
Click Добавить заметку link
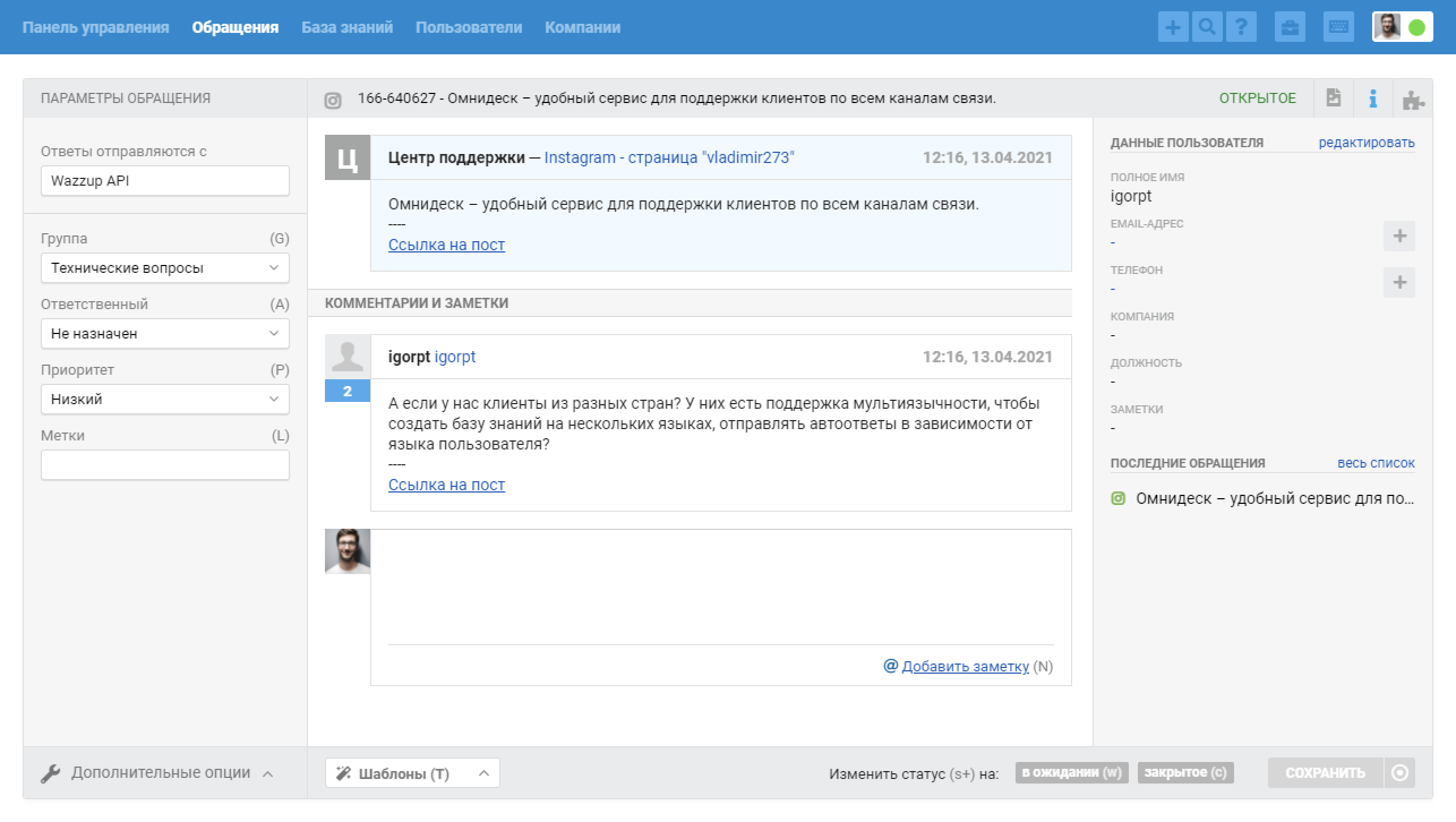pyautogui.click(x=965, y=666)
